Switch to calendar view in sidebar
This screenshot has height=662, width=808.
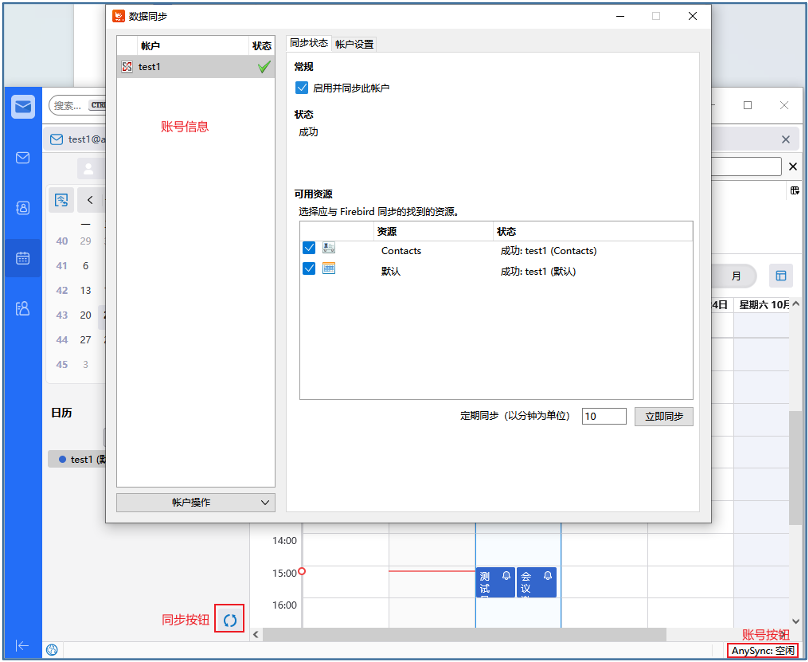[x=23, y=258]
